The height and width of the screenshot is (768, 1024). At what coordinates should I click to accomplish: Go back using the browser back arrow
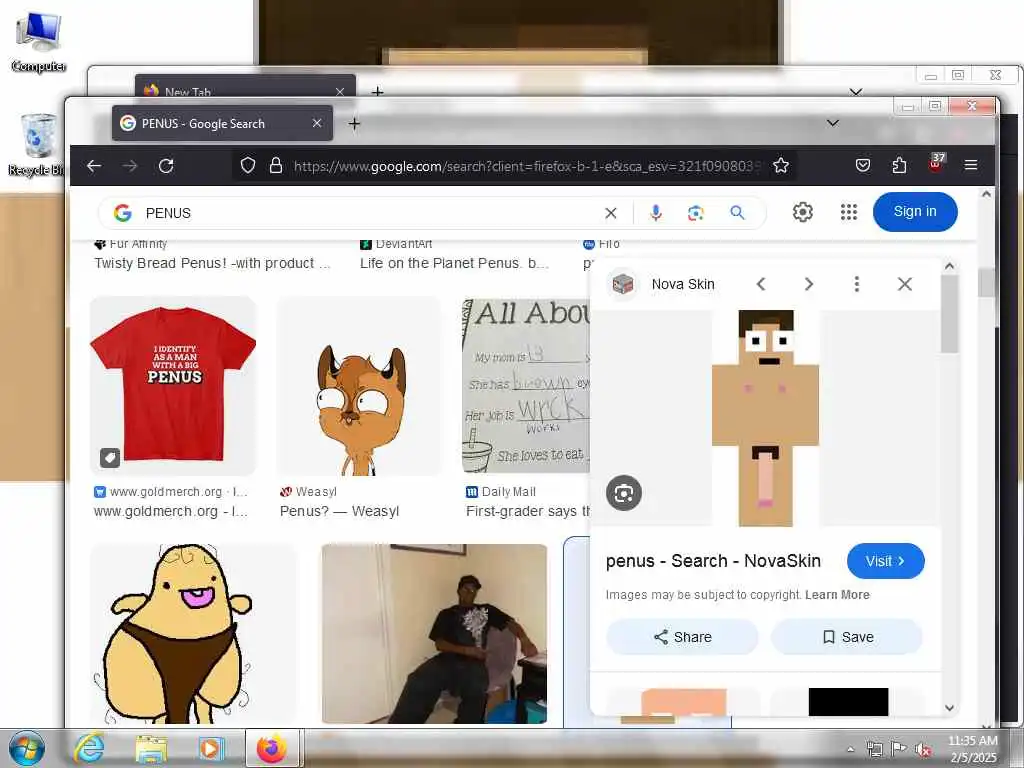point(94,166)
